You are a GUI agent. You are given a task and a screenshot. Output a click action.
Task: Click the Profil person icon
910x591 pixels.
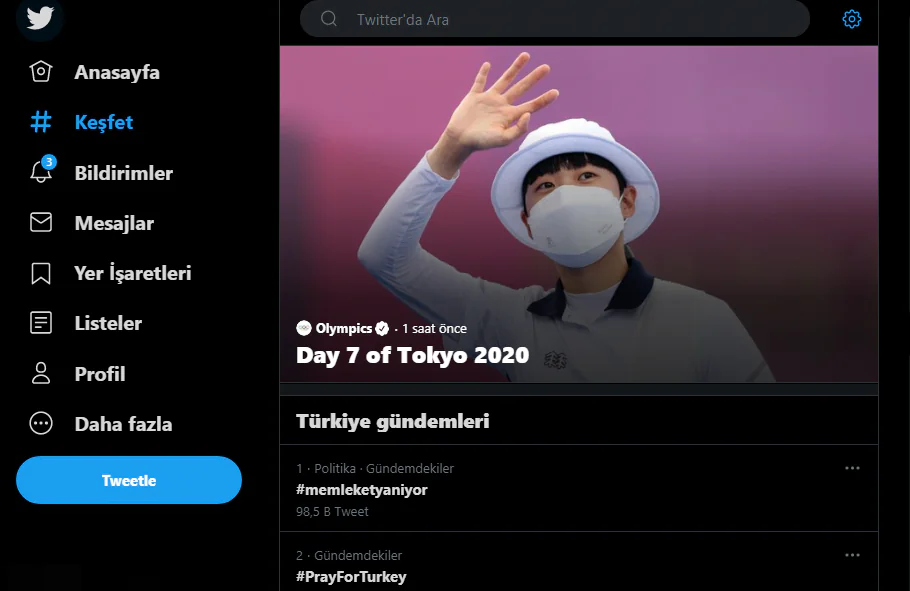(x=41, y=374)
